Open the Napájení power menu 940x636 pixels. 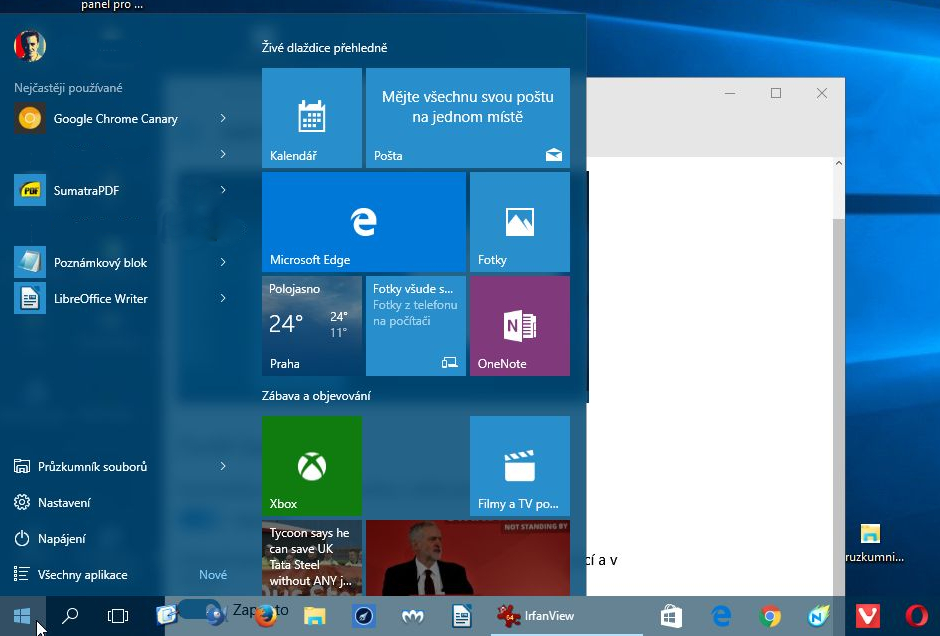[x=62, y=539]
